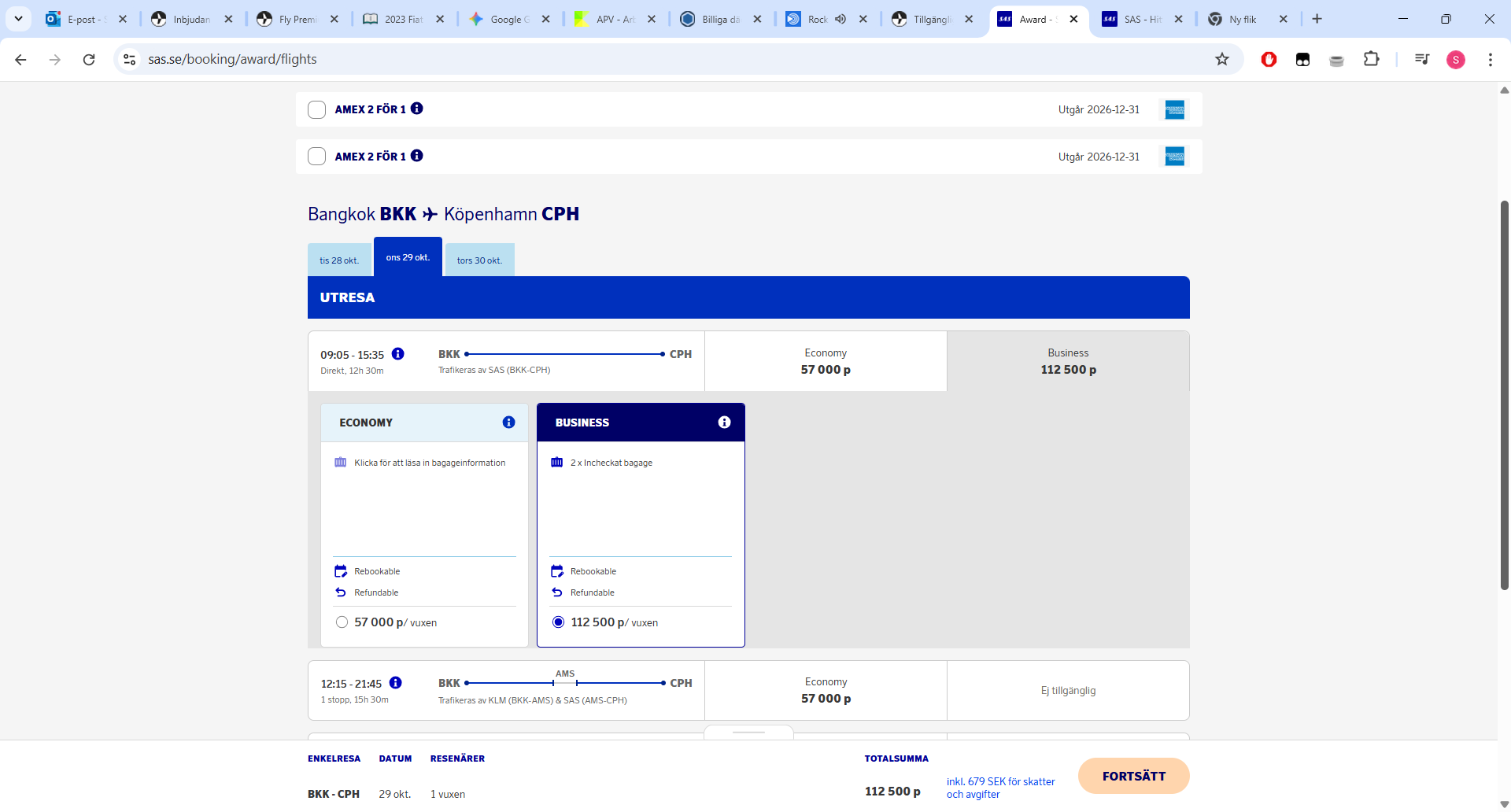Screen dimensions: 1511x812
Task: Select the 57 000 p Economy radio button
Action: coord(342,622)
